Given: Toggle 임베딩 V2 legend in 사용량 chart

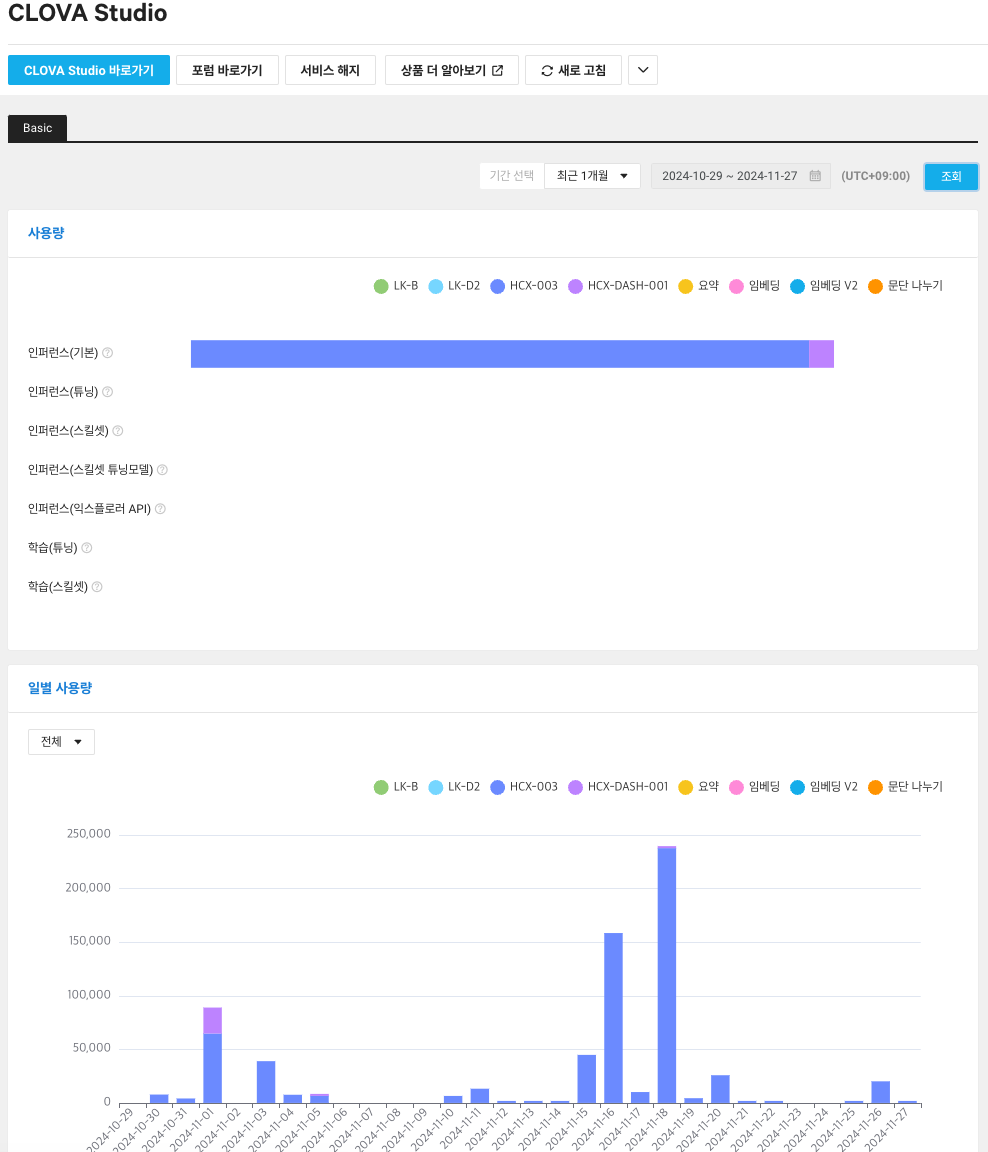Looking at the screenshot, I should click(x=823, y=286).
